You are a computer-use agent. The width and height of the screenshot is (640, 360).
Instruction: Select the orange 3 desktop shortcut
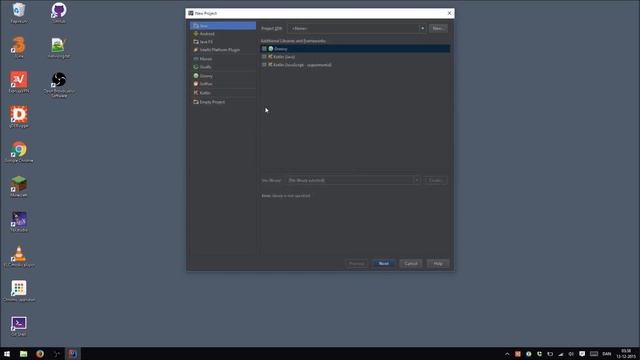(x=19, y=48)
